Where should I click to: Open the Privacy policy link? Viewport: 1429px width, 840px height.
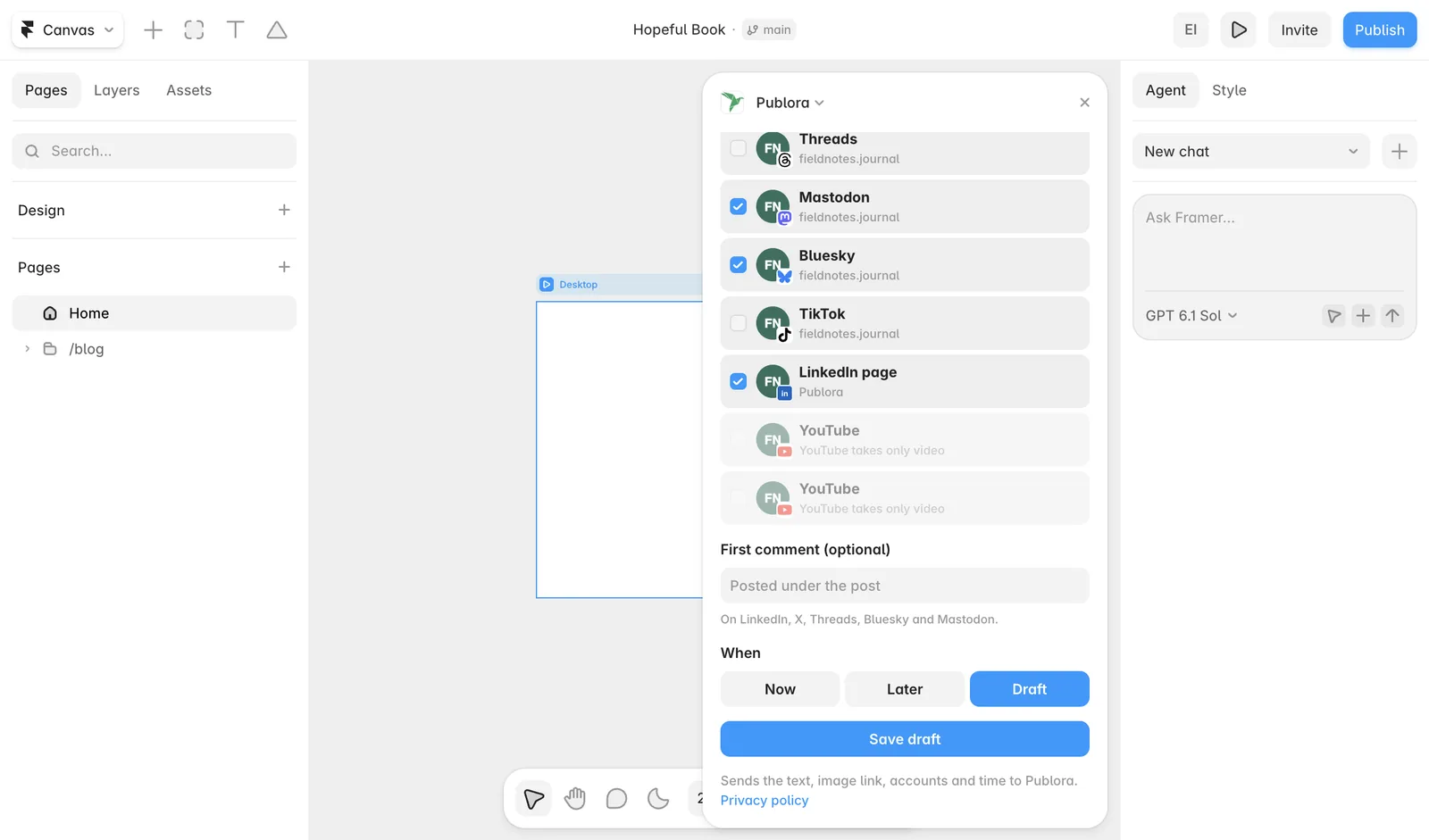click(765, 801)
